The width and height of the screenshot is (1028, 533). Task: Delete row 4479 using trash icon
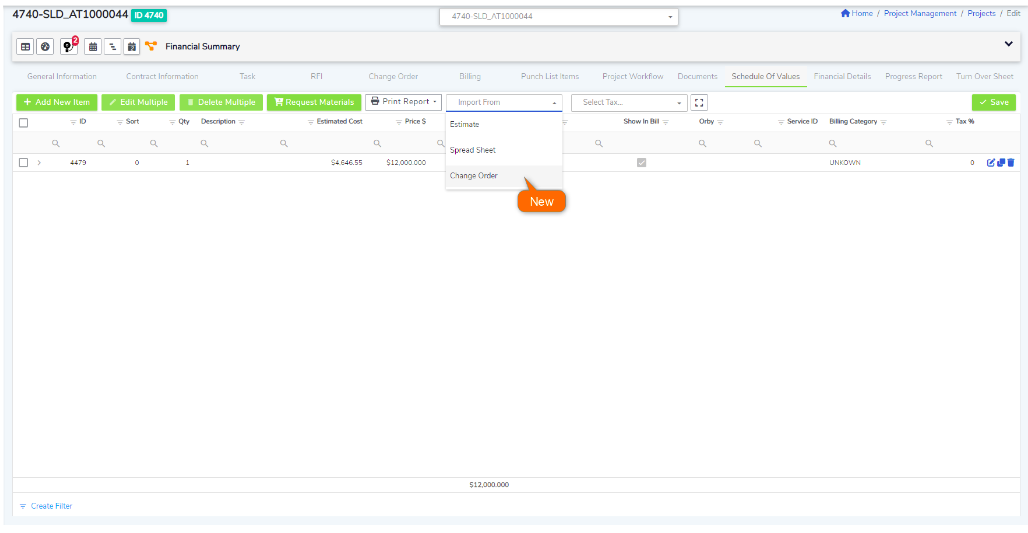[x=1010, y=163]
